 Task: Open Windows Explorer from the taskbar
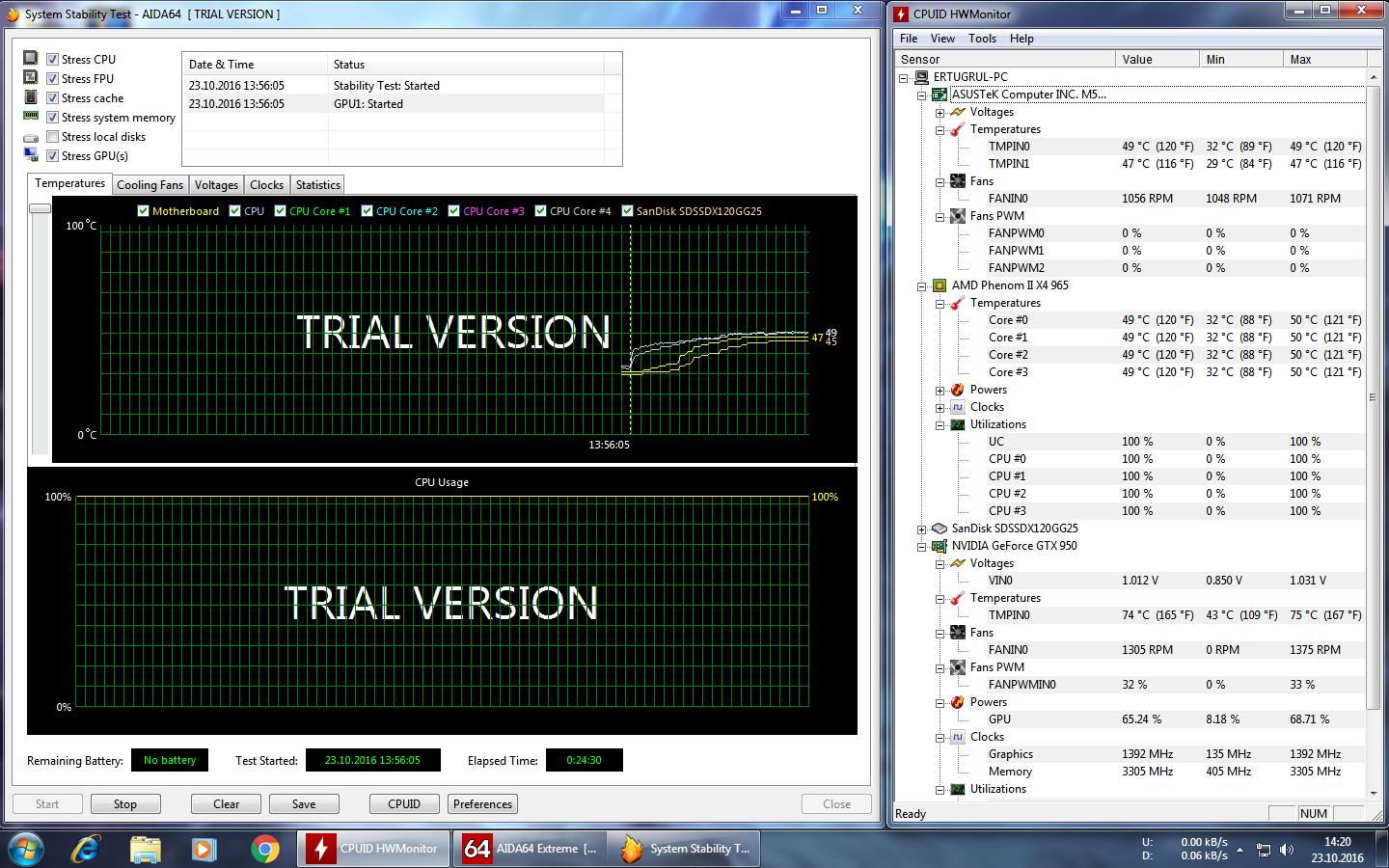pyautogui.click(x=146, y=849)
